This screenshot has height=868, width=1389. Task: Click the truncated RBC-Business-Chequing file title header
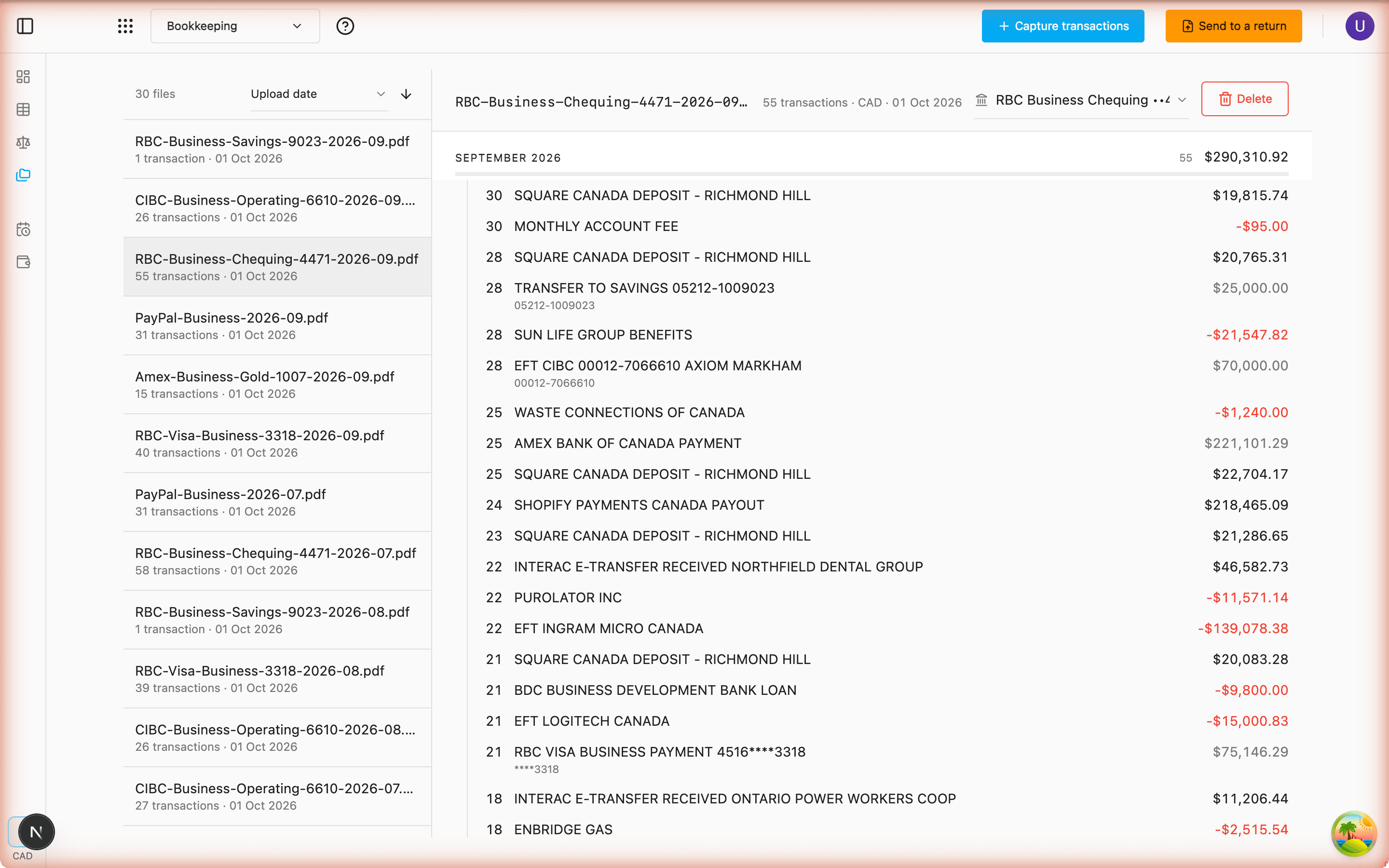601,102
